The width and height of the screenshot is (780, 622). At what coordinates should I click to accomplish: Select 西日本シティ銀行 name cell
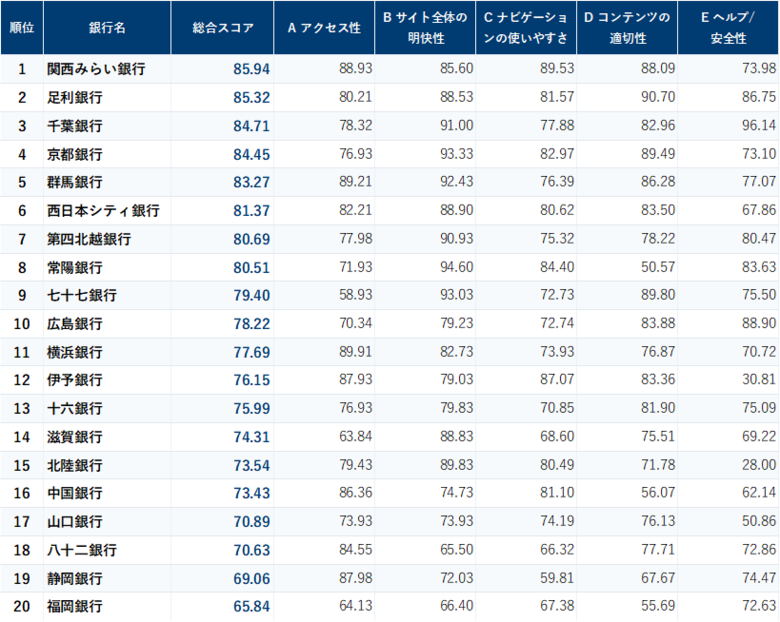pos(103,210)
